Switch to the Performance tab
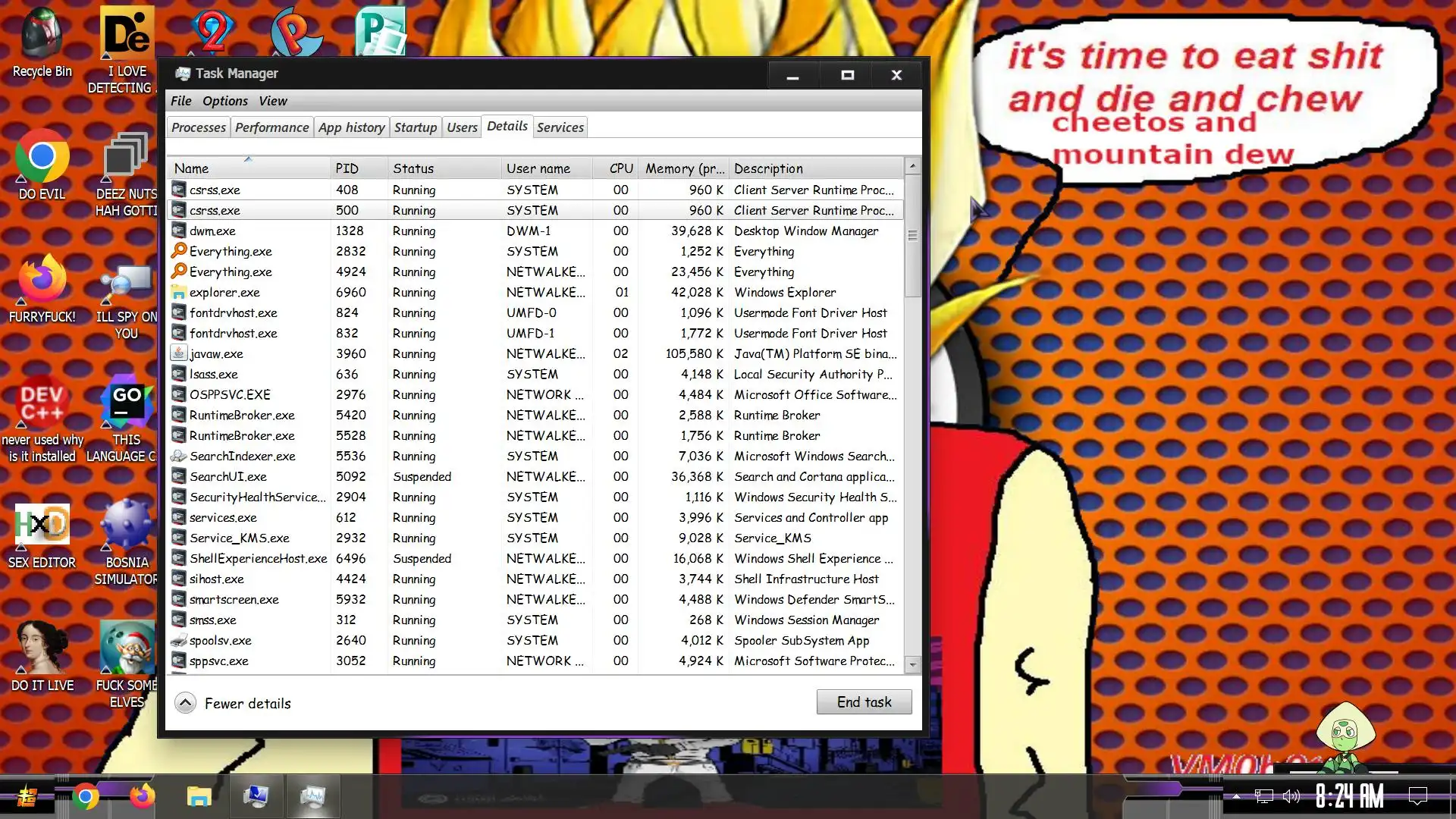1456x819 pixels. (x=271, y=127)
